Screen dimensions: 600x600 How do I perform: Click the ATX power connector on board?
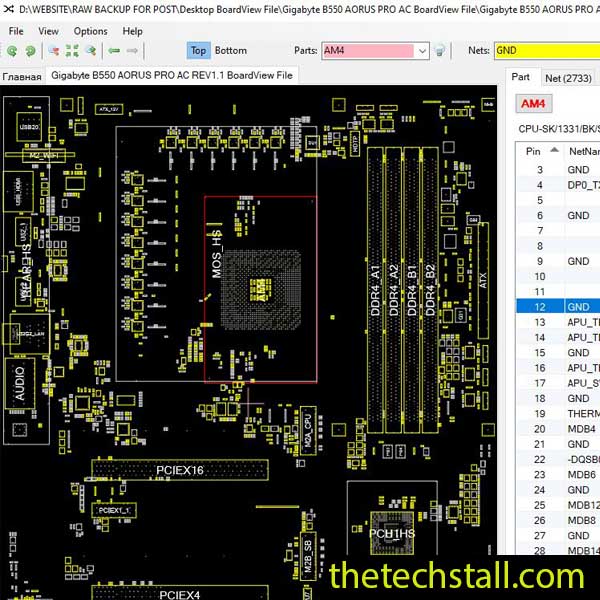[x=483, y=280]
